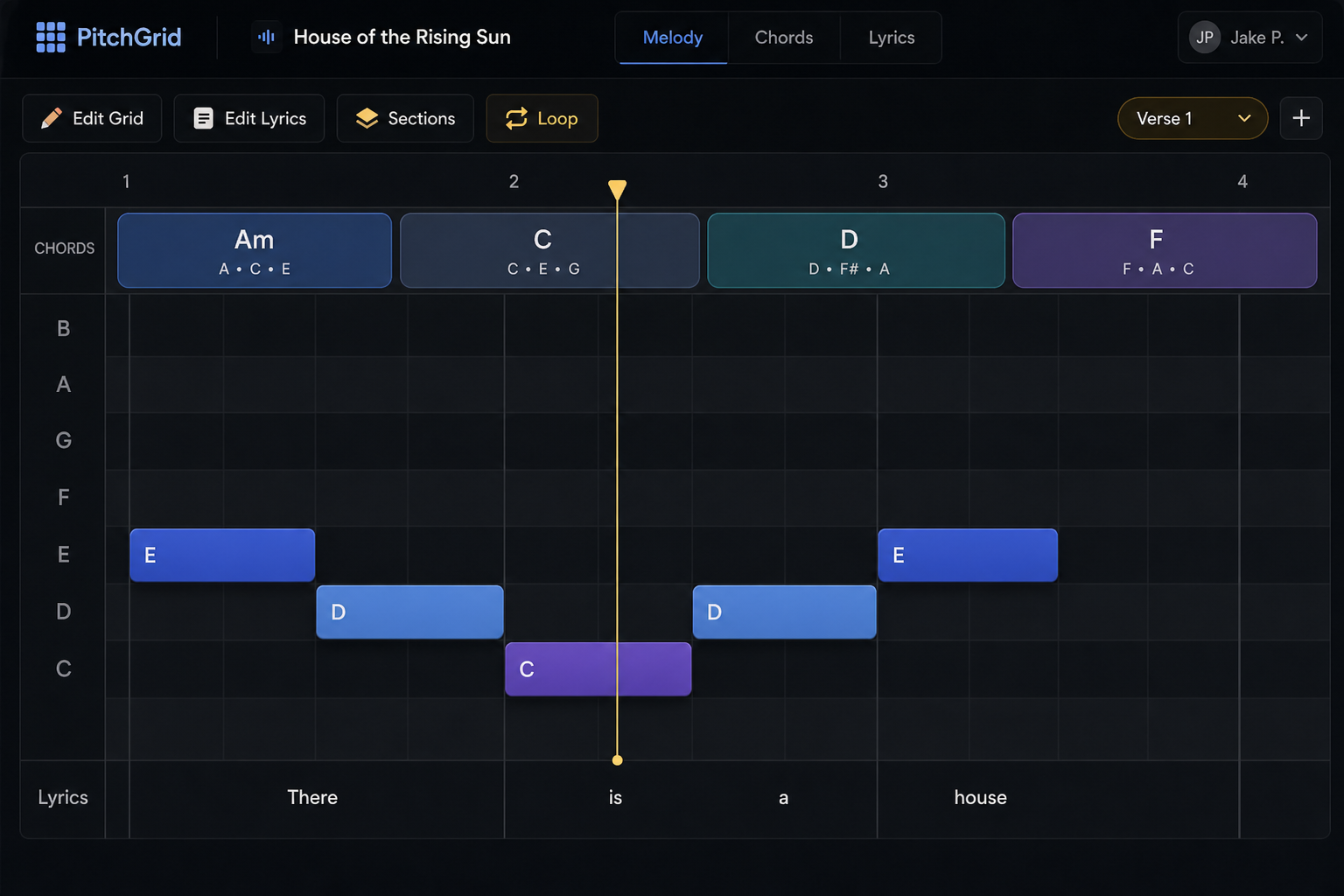This screenshot has height=896, width=1344.
Task: Click the lyric word "house"
Action: [980, 797]
